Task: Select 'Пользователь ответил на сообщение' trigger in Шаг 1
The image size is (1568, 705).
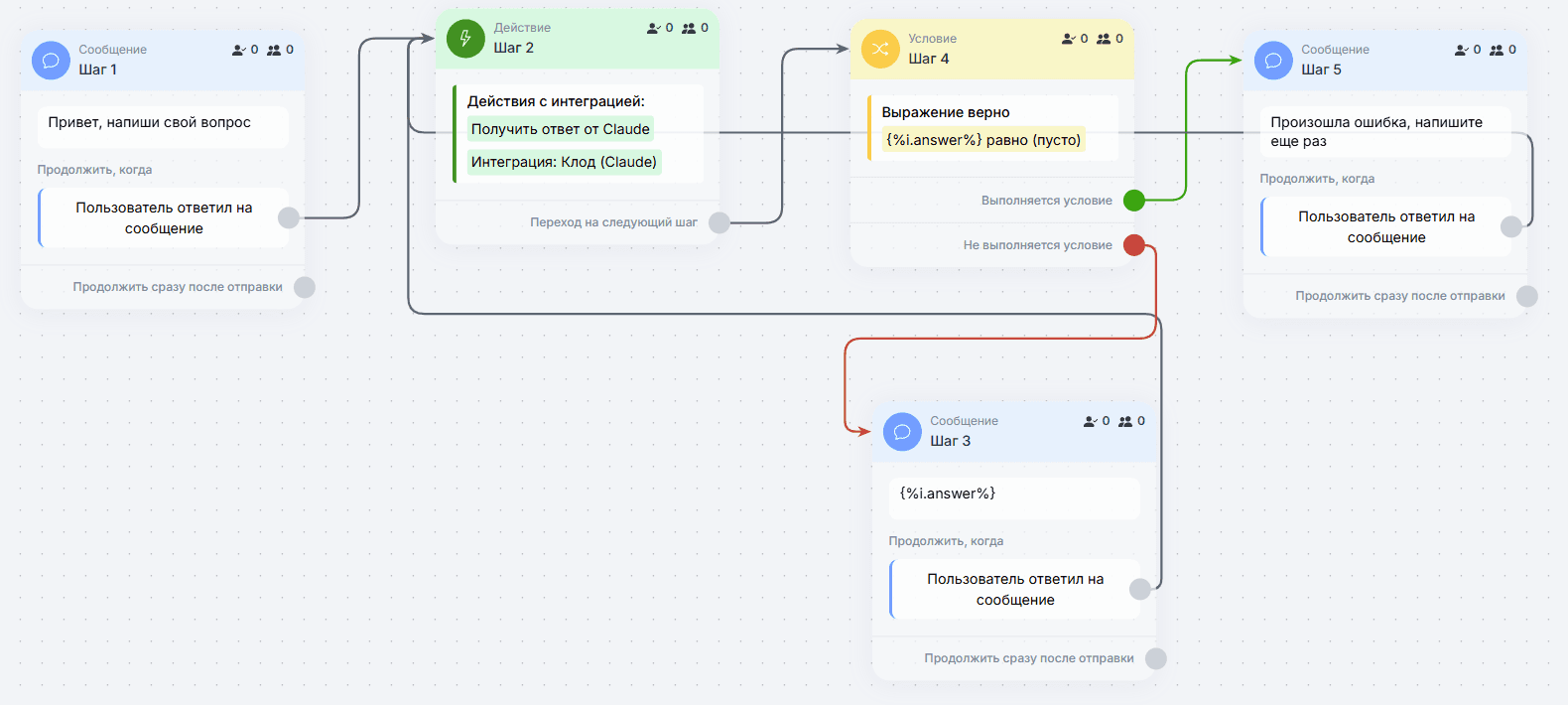Action: (x=164, y=217)
